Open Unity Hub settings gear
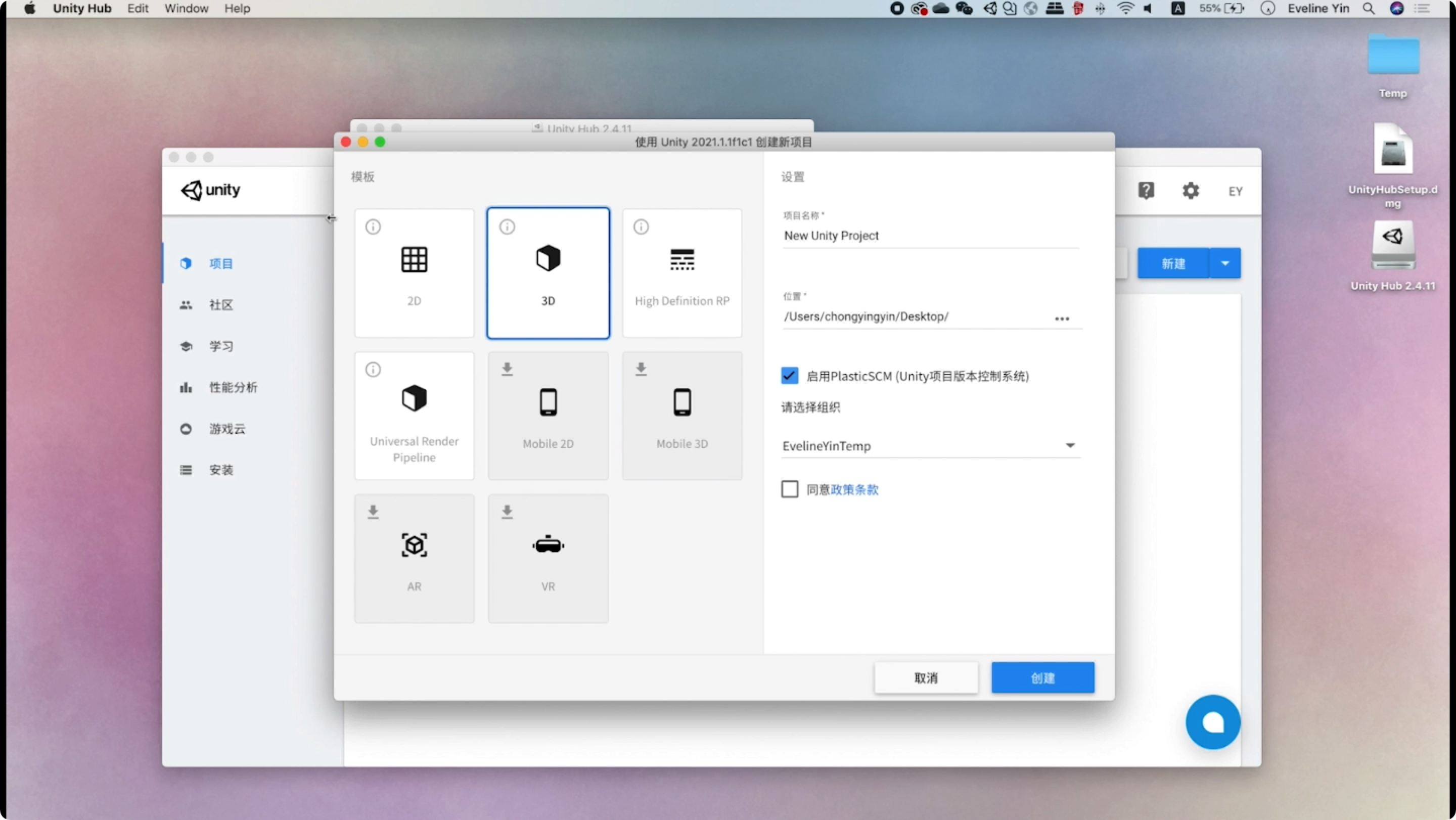 [1191, 191]
